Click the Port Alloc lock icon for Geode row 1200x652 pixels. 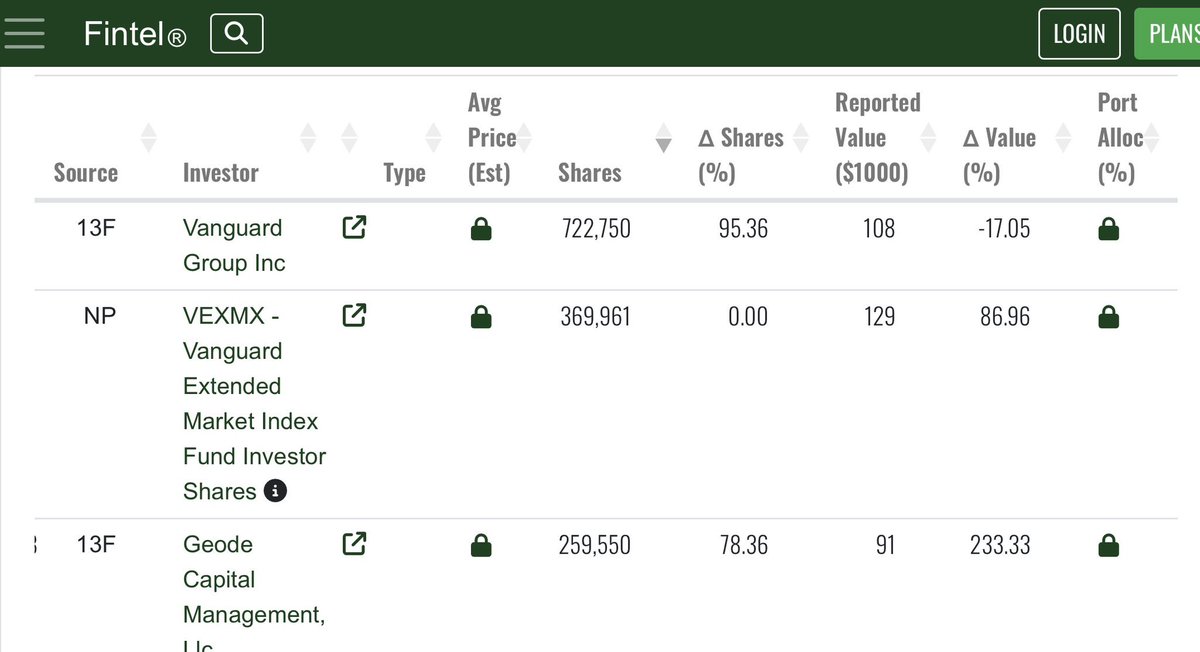(1108, 546)
